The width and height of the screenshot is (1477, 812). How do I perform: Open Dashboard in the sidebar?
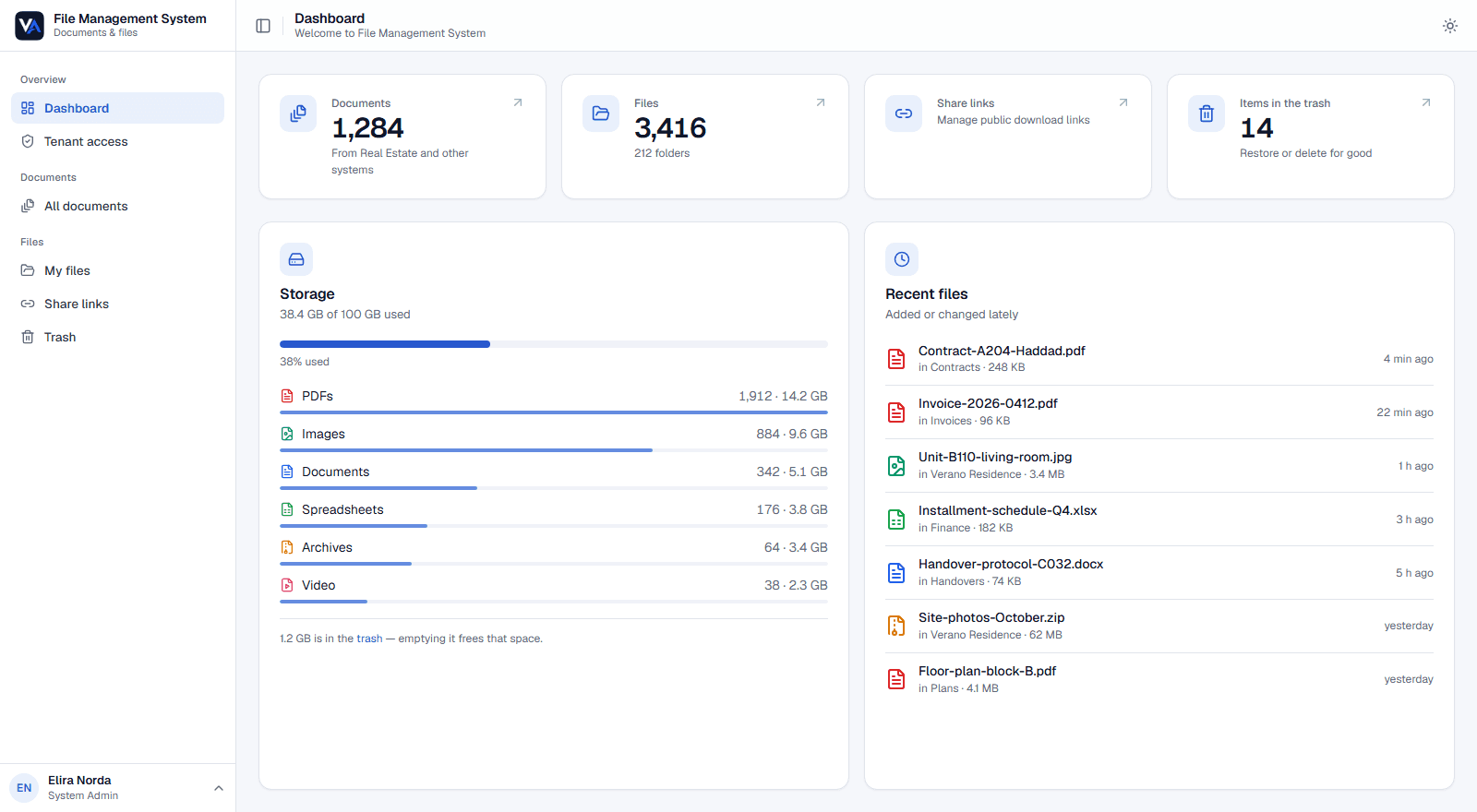point(117,108)
